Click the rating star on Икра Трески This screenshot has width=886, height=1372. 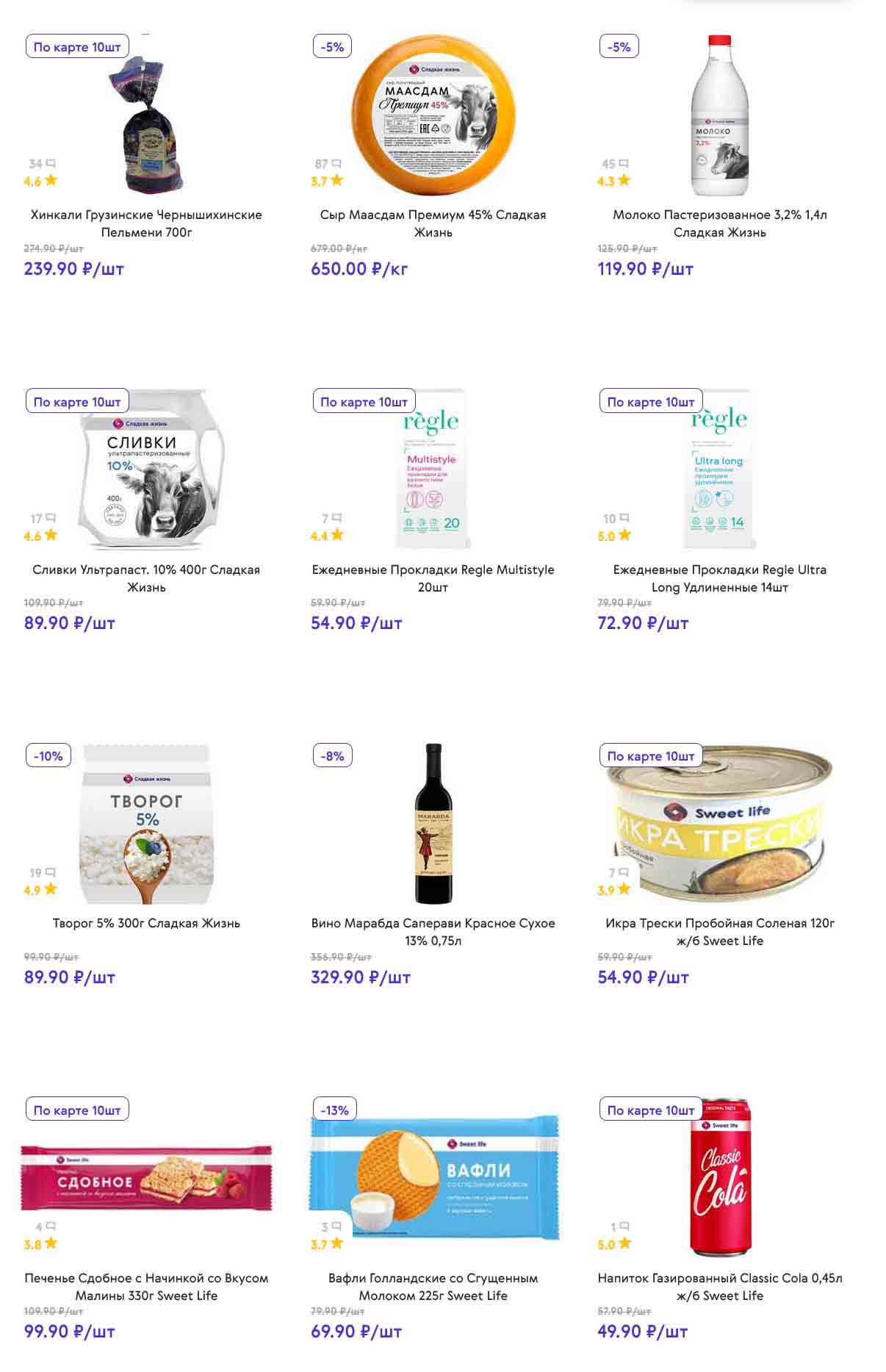tap(624, 889)
